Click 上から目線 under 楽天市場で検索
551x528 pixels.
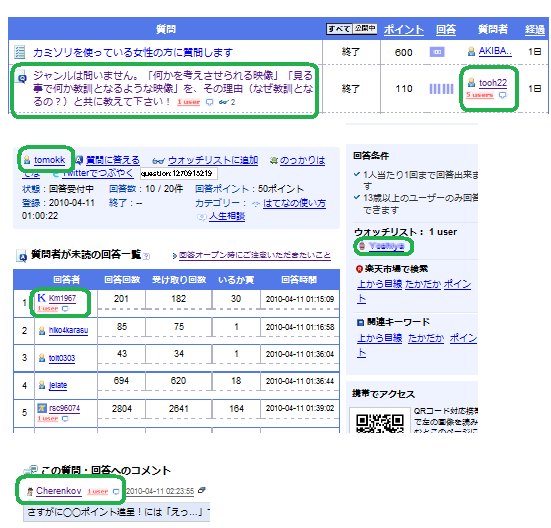click(380, 283)
